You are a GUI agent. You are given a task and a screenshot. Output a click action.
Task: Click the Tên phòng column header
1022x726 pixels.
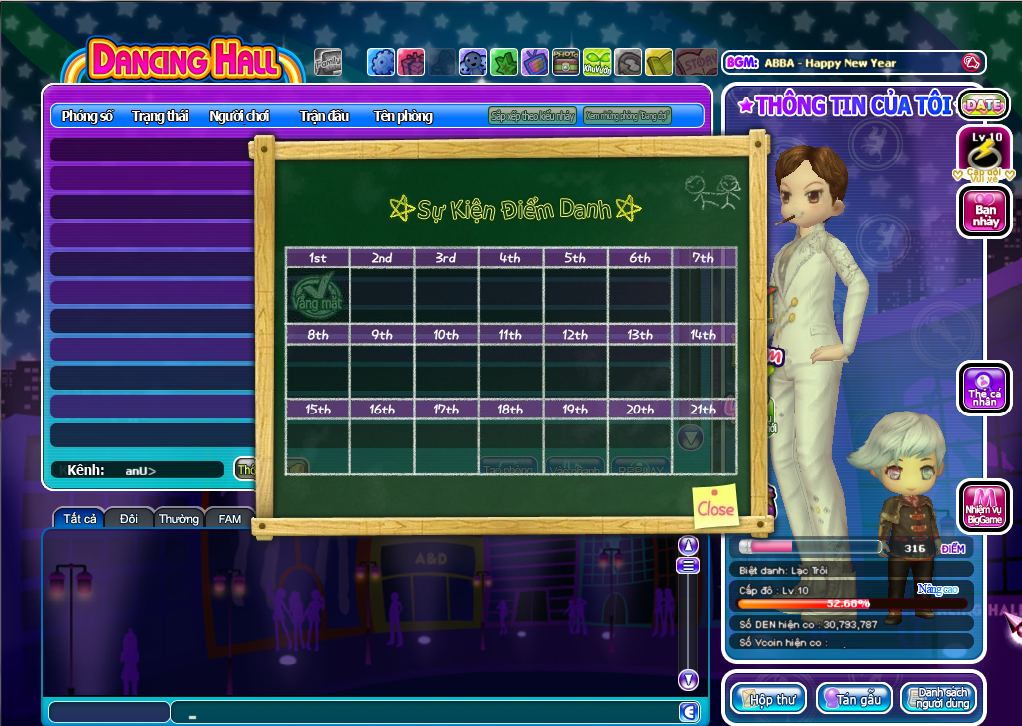pyautogui.click(x=403, y=116)
